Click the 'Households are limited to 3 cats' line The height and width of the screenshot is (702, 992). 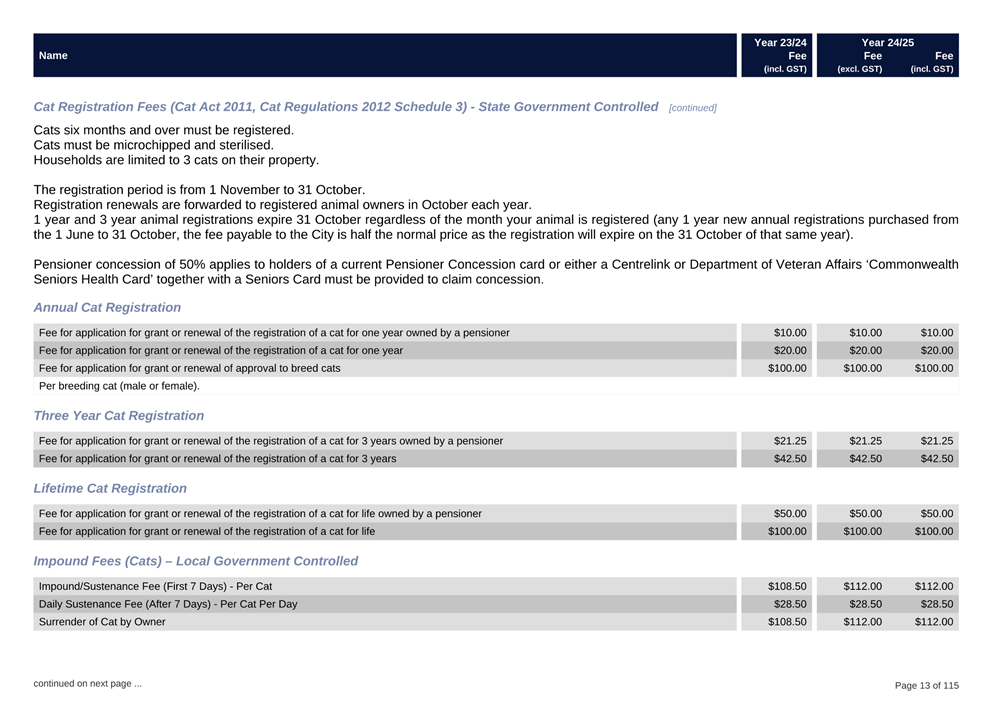click(176, 160)
